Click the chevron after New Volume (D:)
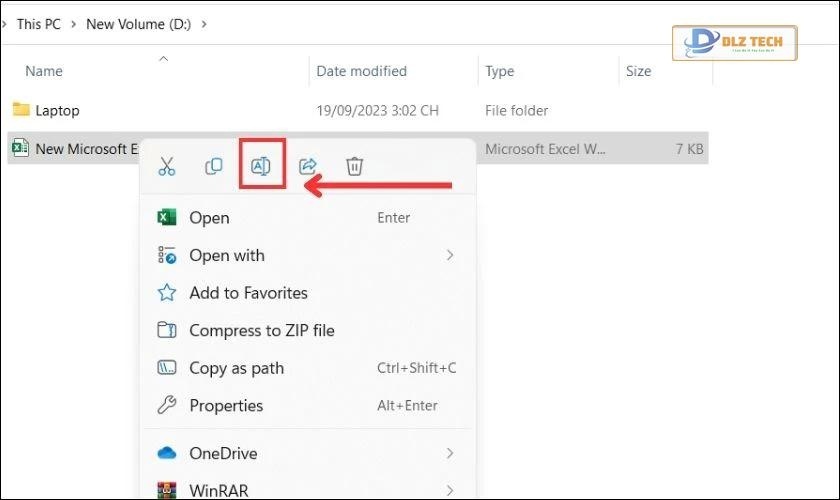Image resolution: width=840 pixels, height=500 pixels. tap(205, 24)
